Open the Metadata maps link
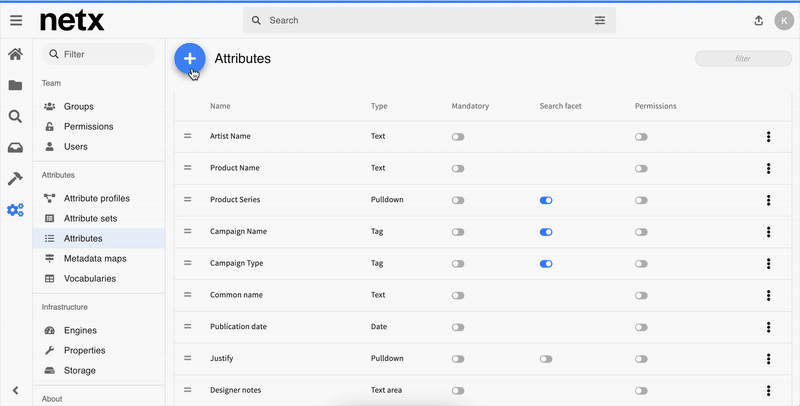Screen dimensions: 800x406 coord(95,258)
